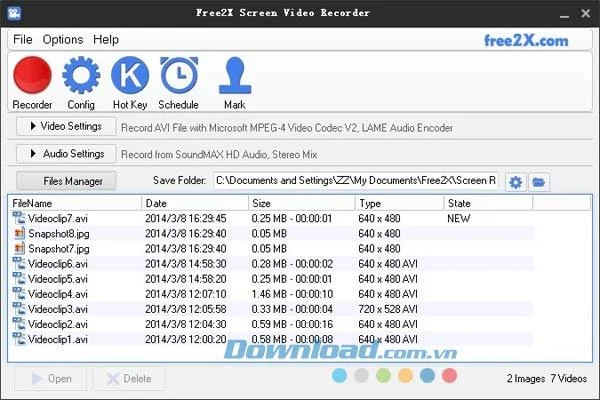This screenshot has height=400, width=600.
Task: Click the Mark stamp icon
Action: pos(235,75)
